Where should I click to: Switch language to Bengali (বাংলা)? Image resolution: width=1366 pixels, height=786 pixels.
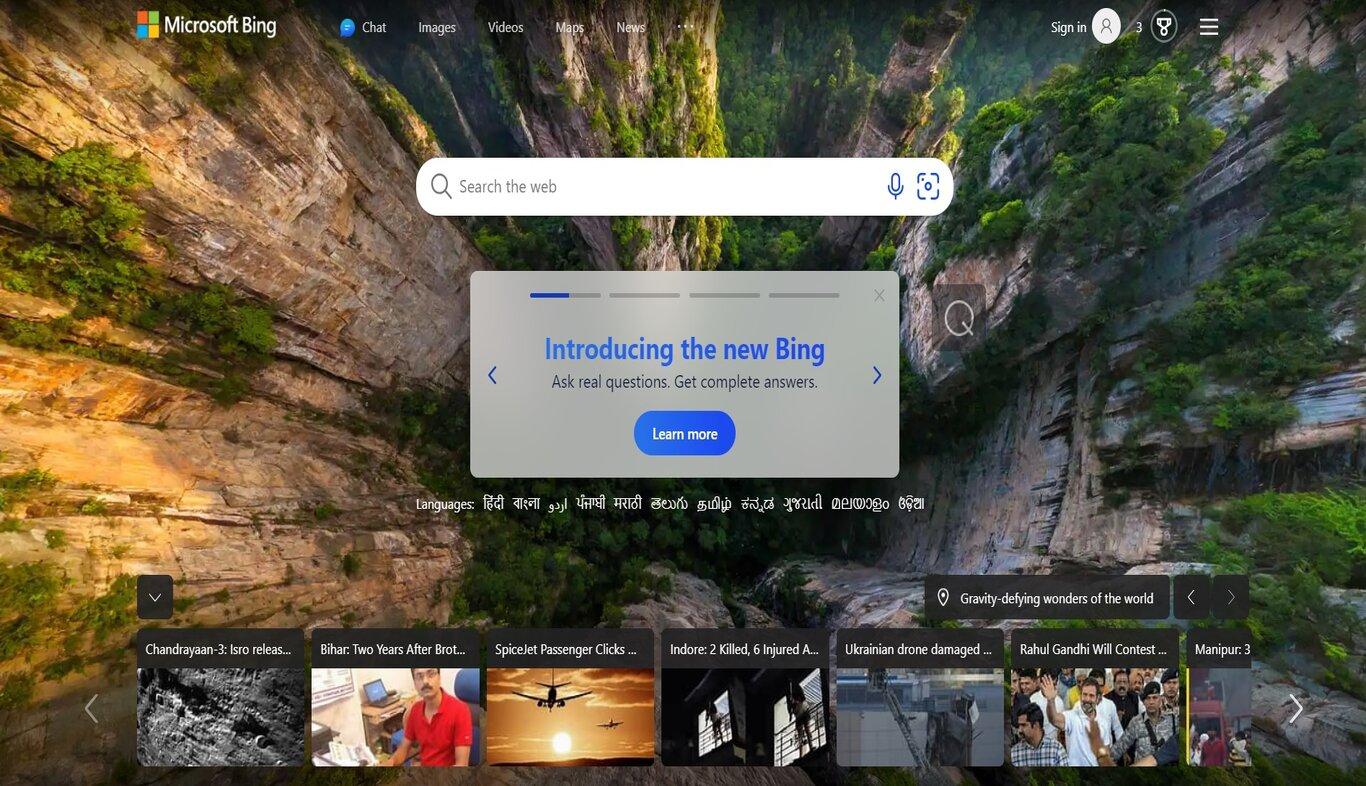(x=526, y=503)
